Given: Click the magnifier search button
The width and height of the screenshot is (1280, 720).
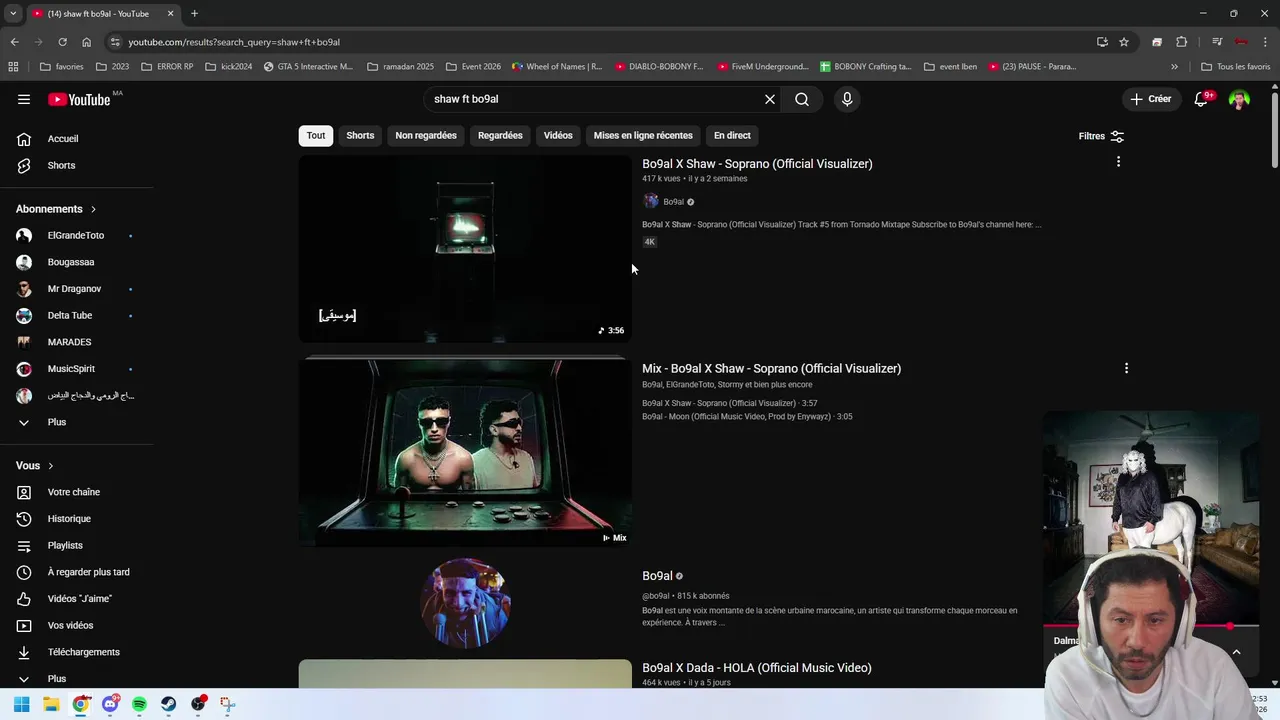Looking at the screenshot, I should tap(802, 99).
